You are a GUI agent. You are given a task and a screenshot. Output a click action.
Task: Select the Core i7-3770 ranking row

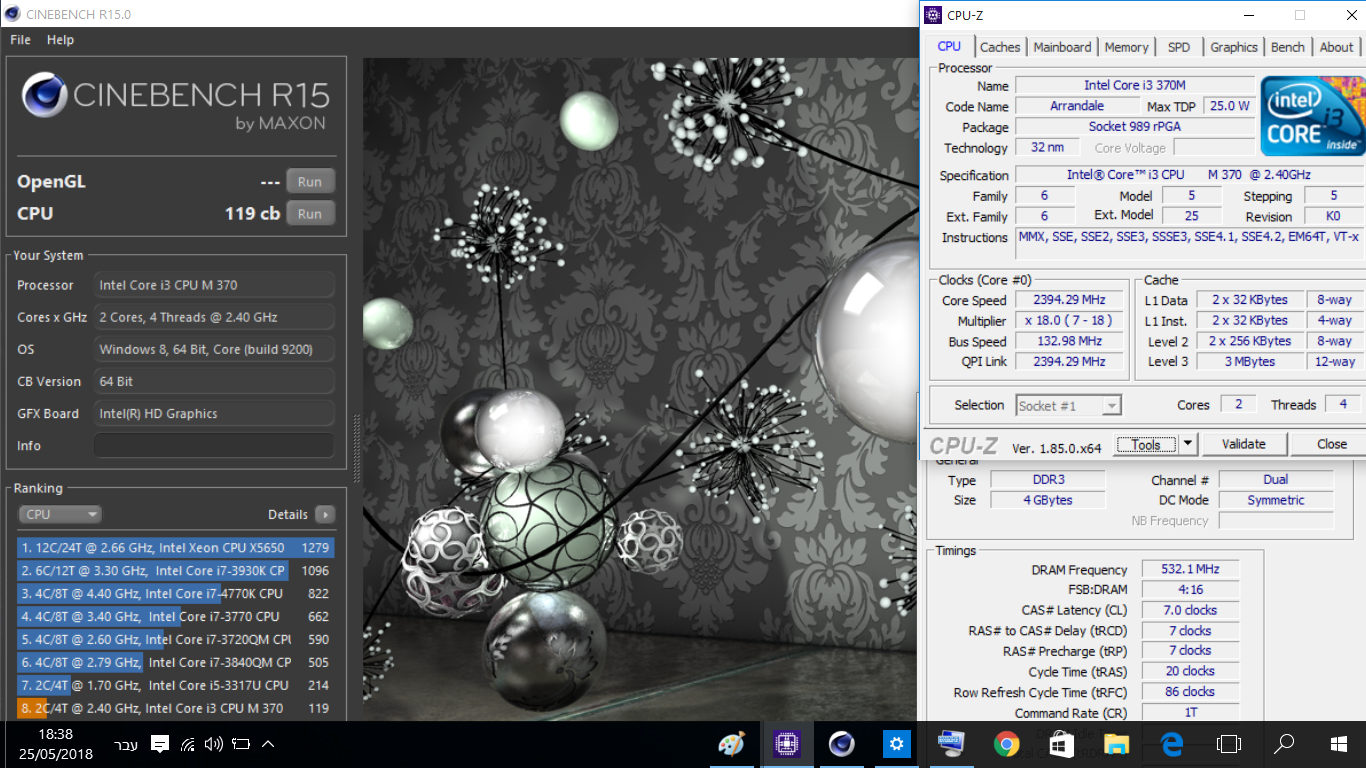click(176, 617)
